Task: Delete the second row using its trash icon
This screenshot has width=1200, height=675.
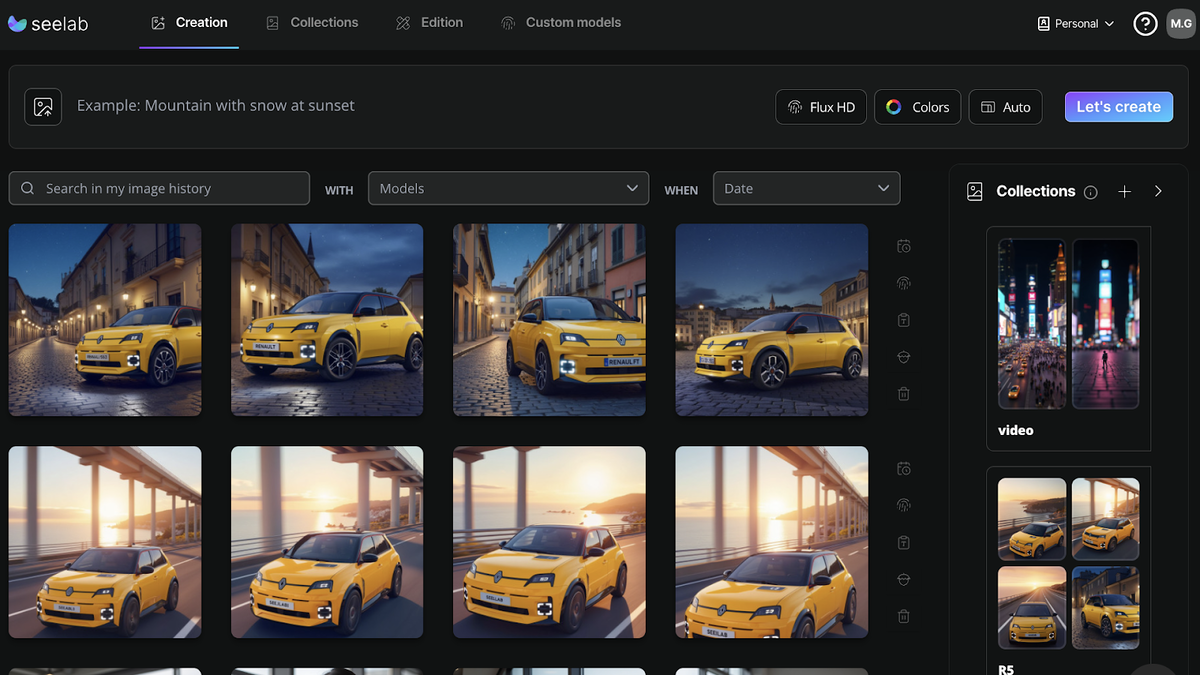Action: coord(903,616)
